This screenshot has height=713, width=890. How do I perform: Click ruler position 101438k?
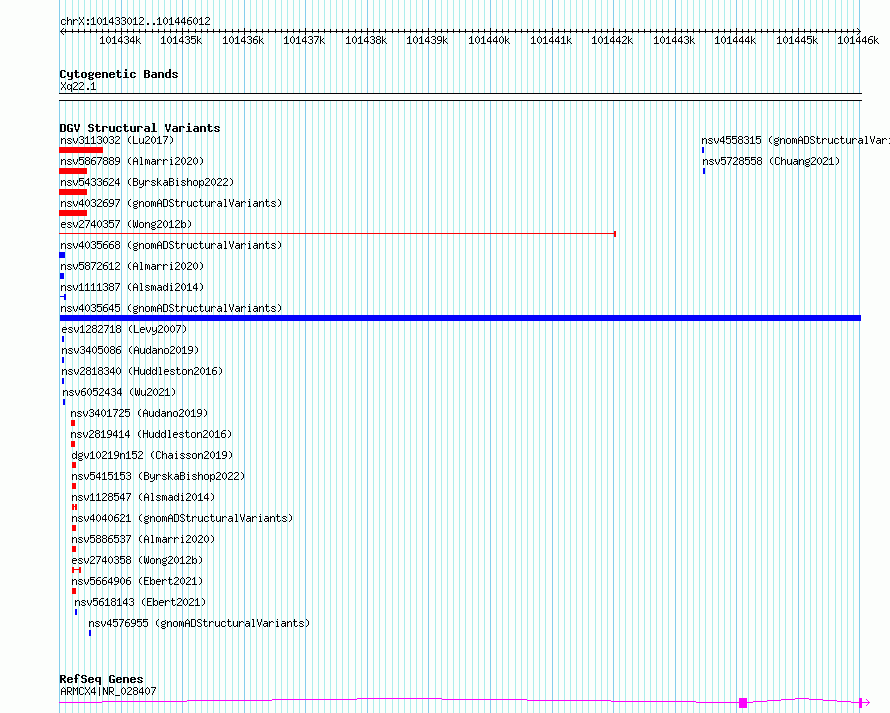[366, 40]
